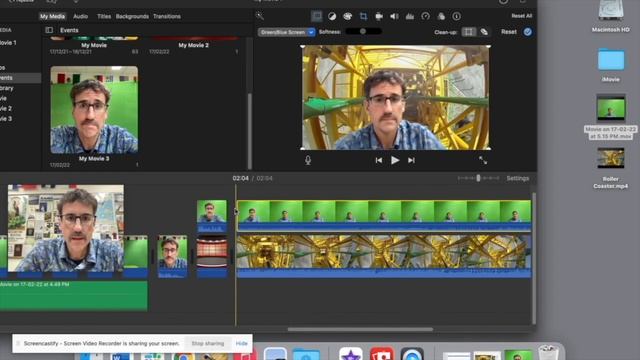Switch to the Transitions tab

167,16
